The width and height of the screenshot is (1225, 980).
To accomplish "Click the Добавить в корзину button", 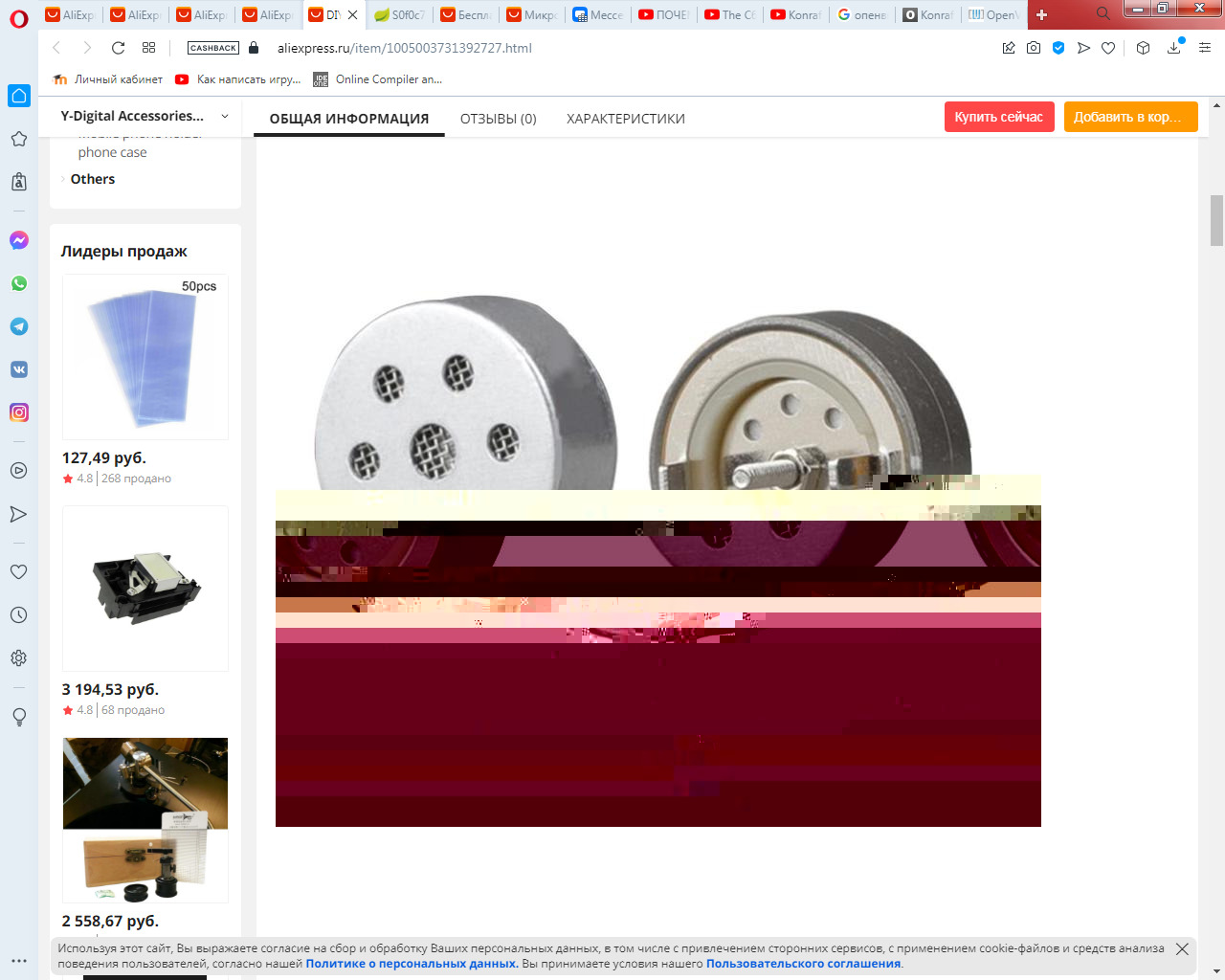I will (1130, 117).
